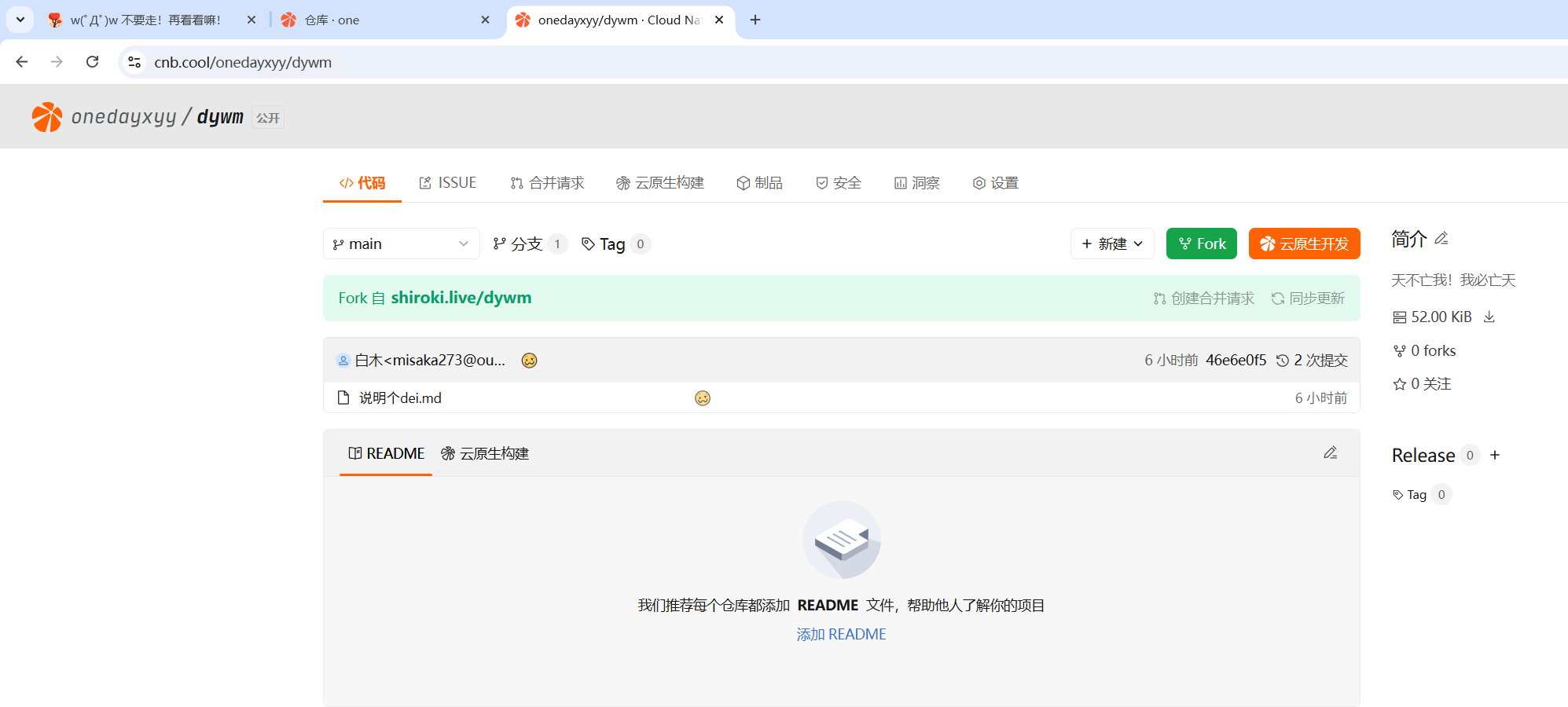Viewport: 1568px width, 707px height.
Task: Edit the 简介 description with the pencil icon
Action: pos(1441,239)
